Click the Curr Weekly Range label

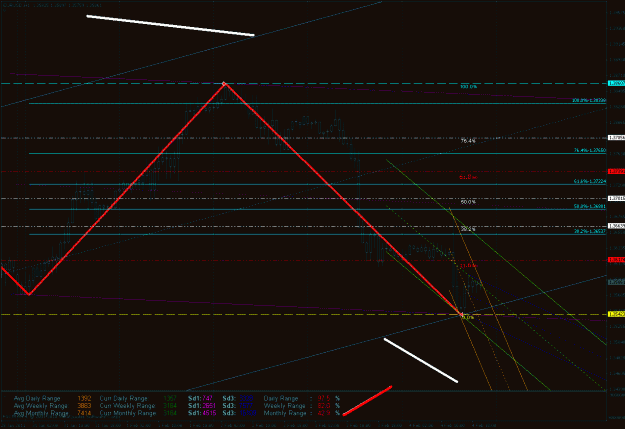tap(127, 406)
